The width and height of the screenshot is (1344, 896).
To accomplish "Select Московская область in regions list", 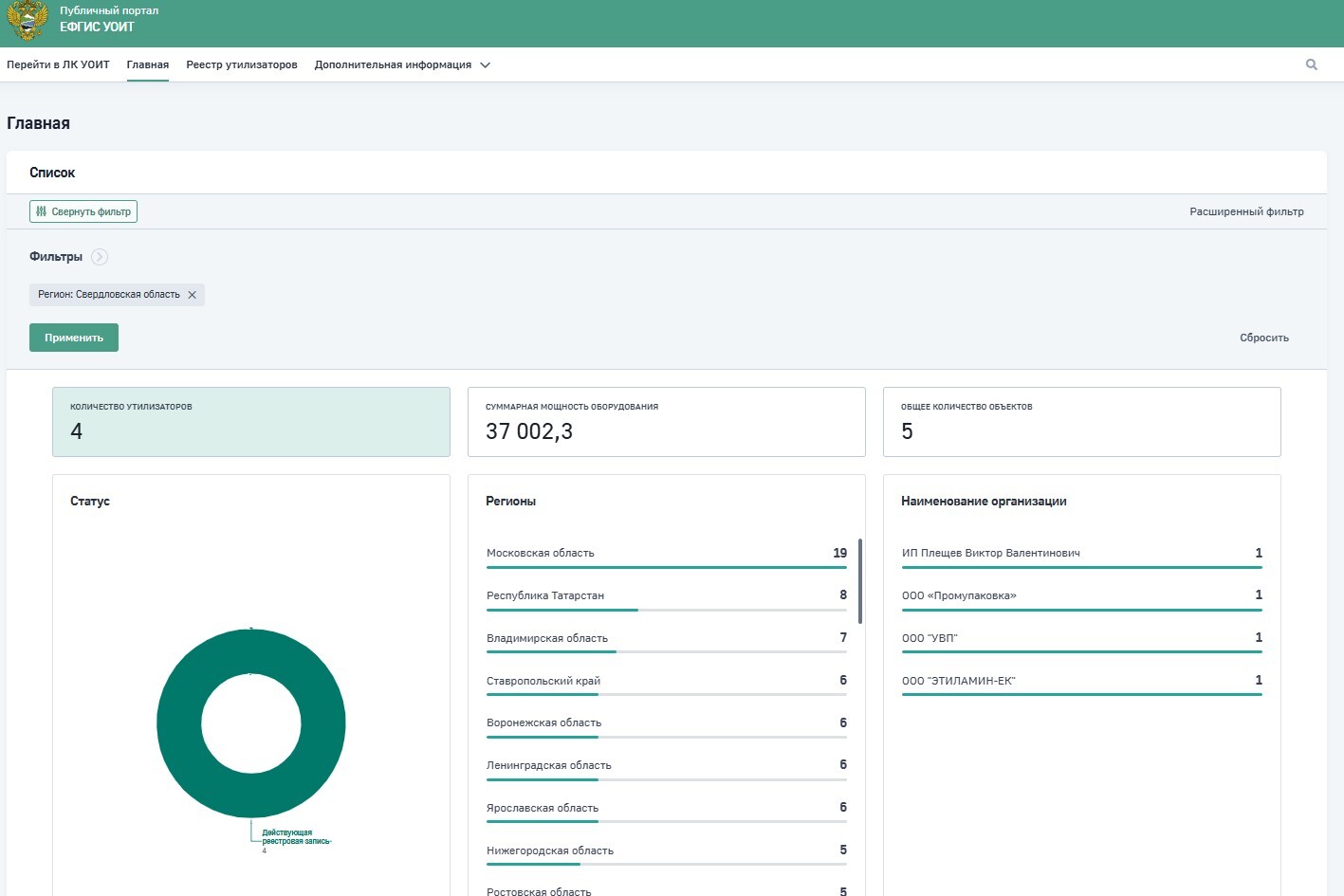I will click(667, 555).
